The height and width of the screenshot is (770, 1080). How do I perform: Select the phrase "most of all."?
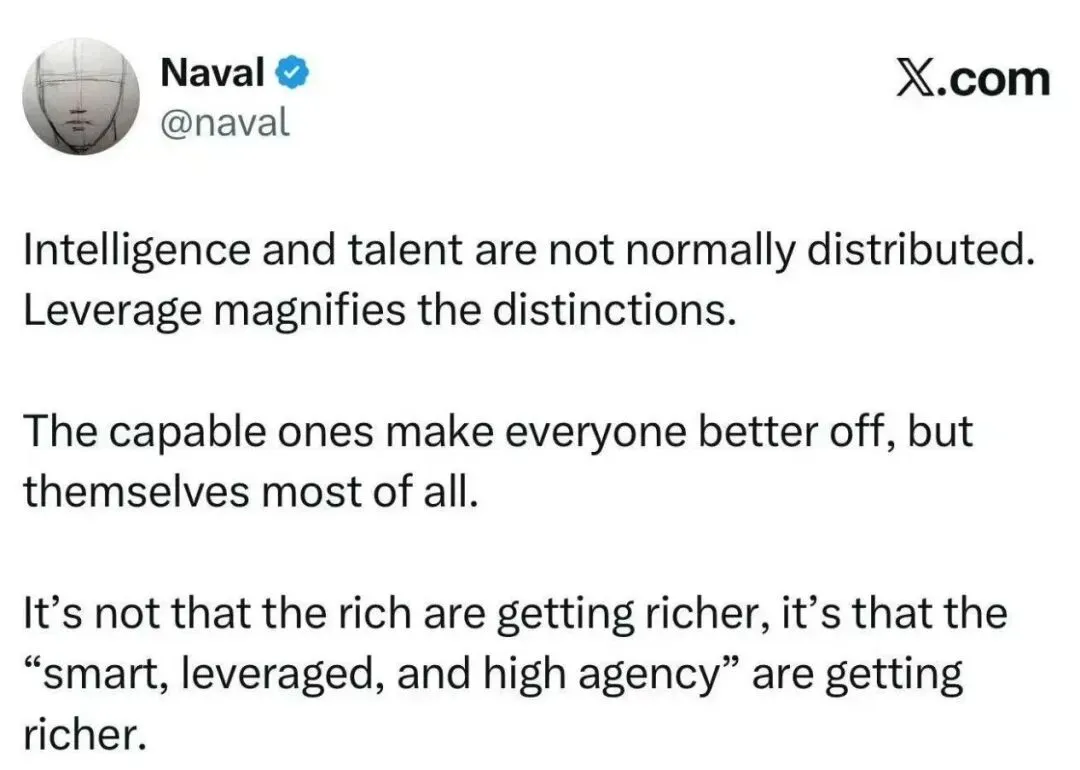367,492
